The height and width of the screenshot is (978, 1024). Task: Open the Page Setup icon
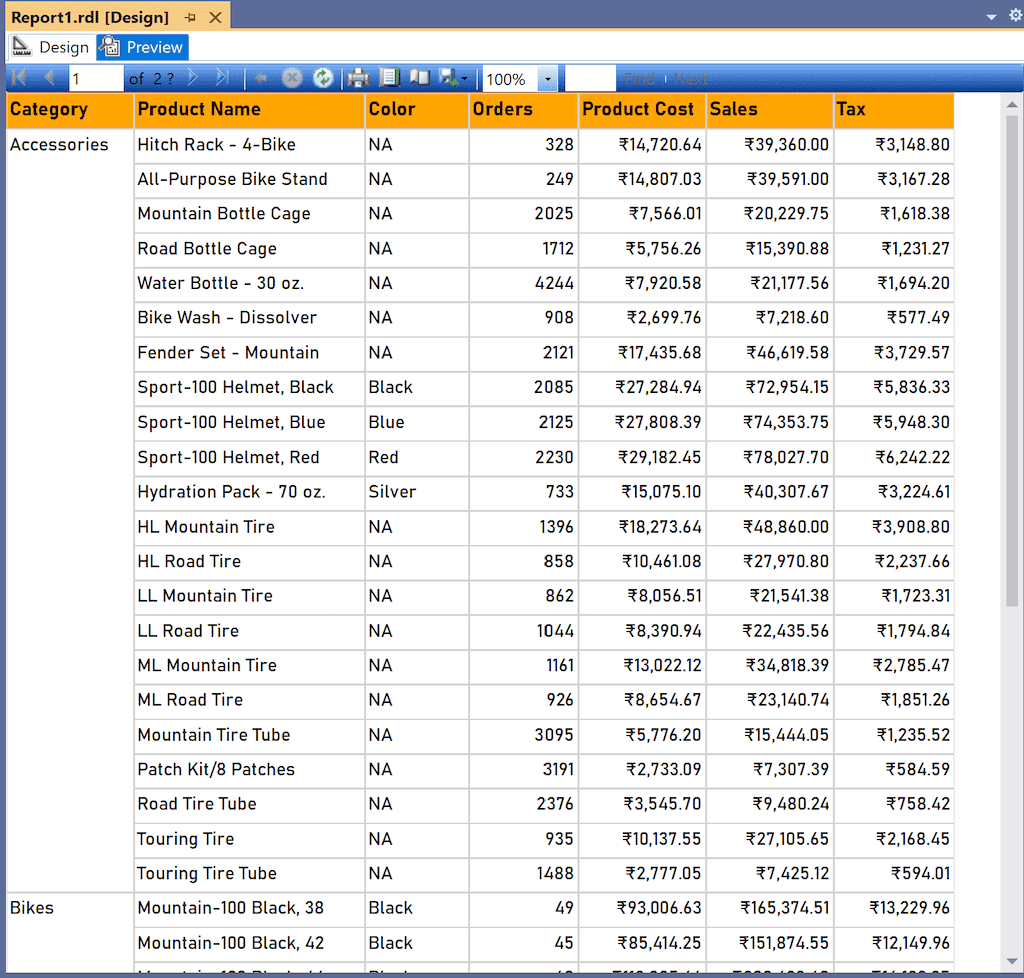click(420, 78)
